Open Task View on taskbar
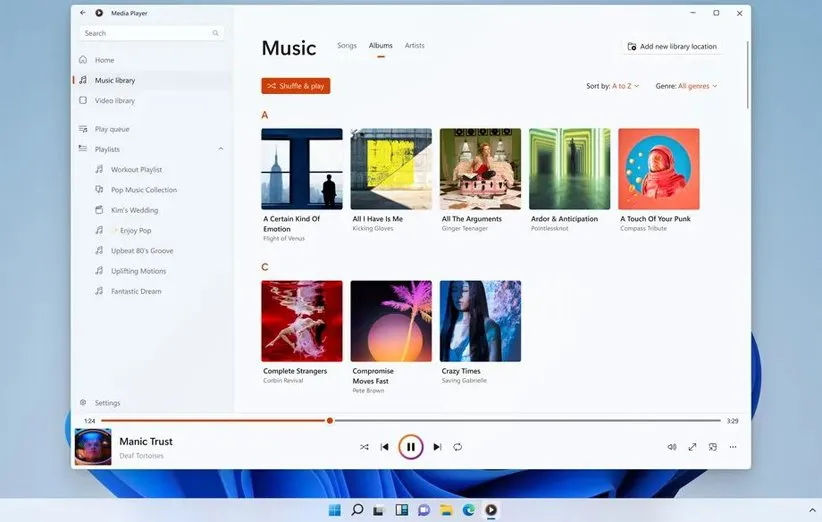The width and height of the screenshot is (822, 522). point(379,510)
